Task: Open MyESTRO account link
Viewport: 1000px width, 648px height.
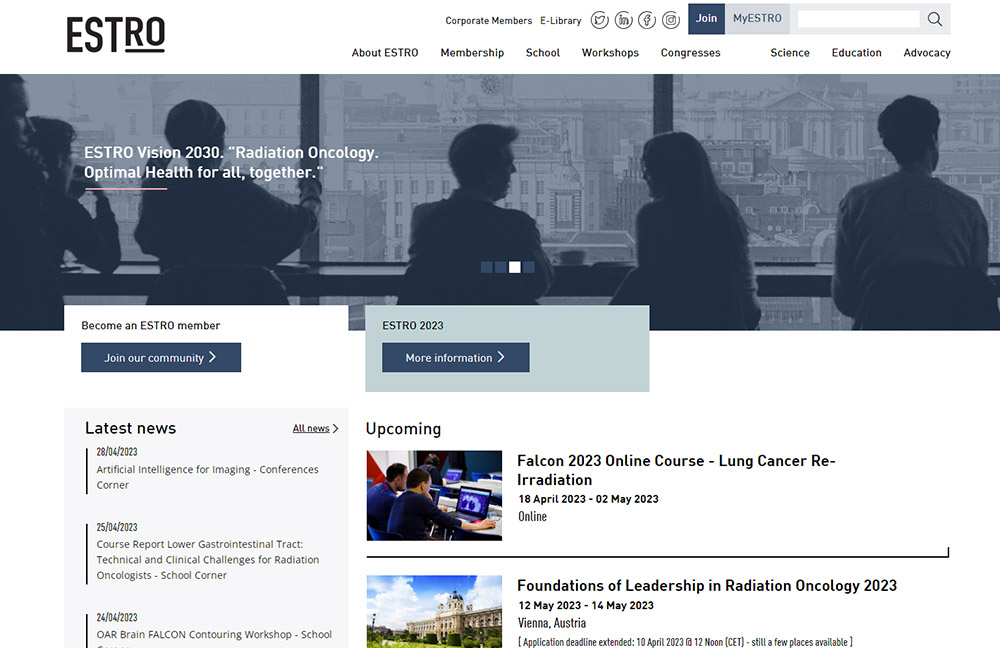Action: [757, 18]
